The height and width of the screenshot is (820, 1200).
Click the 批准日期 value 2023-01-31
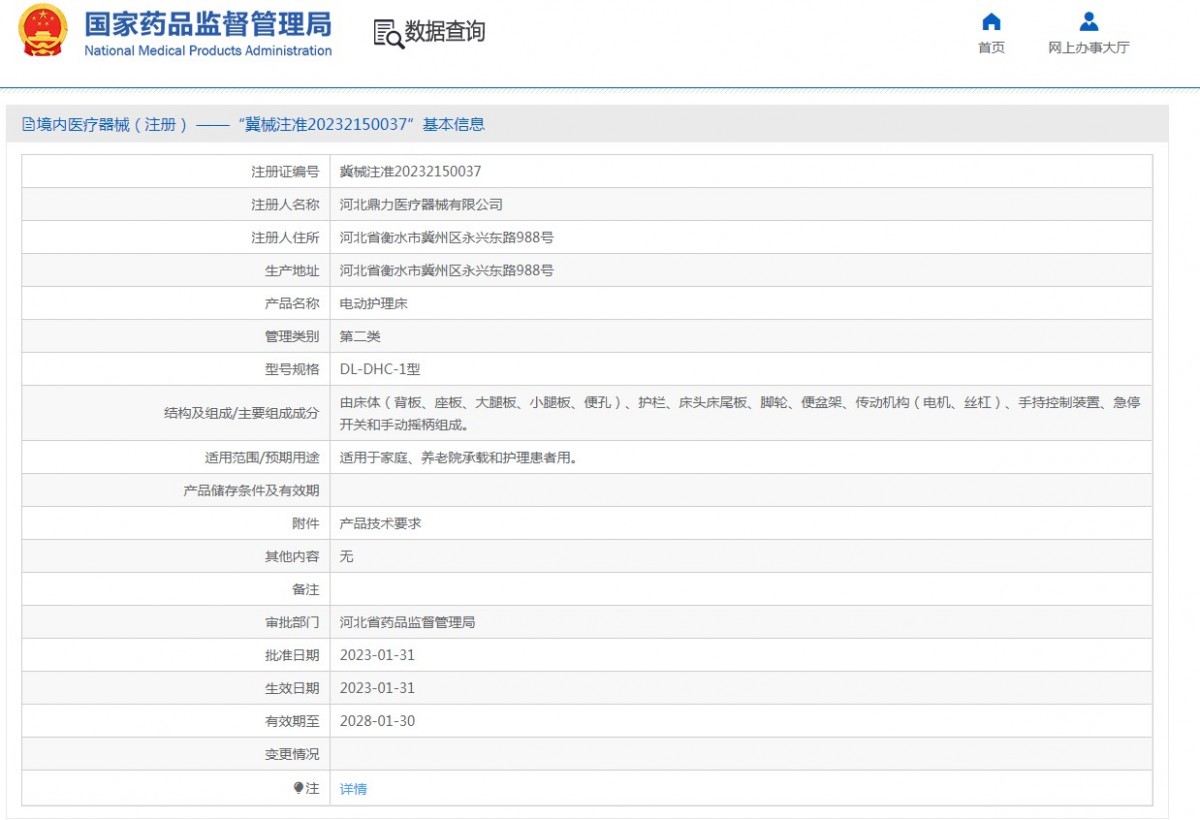pyautogui.click(x=377, y=655)
